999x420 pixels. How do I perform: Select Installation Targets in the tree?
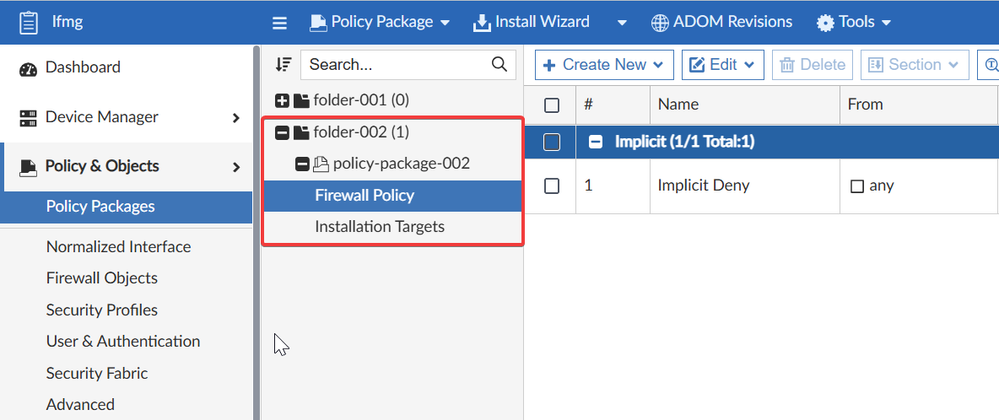[x=380, y=227]
